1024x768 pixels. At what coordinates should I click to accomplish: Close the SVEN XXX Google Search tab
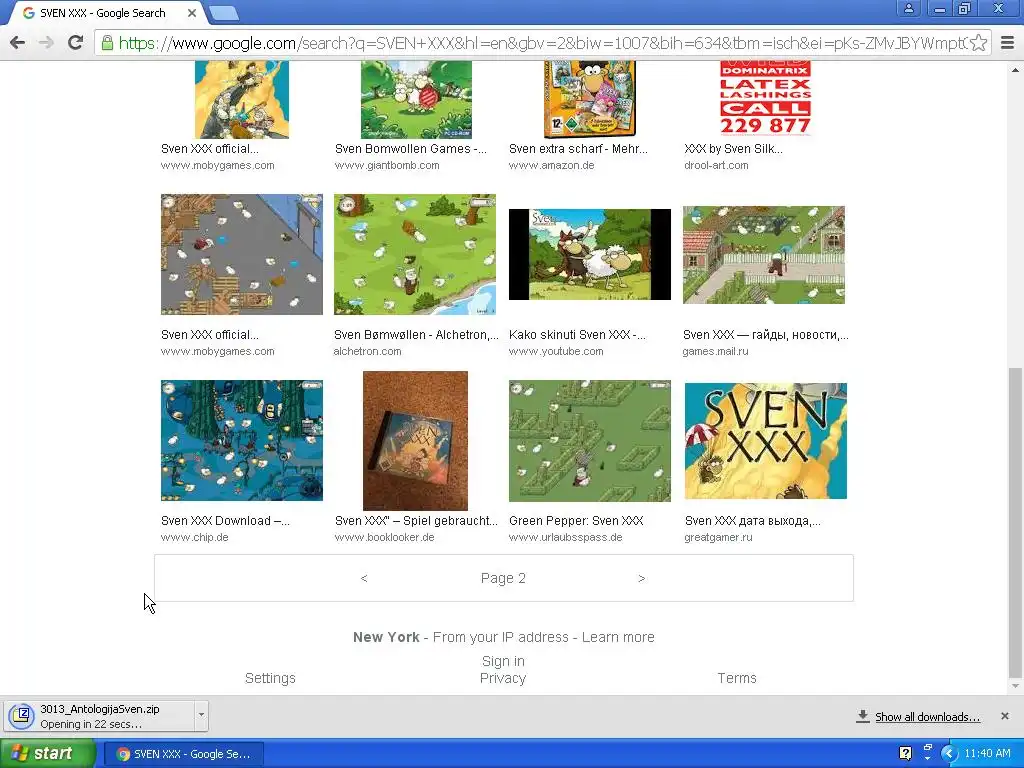pyautogui.click(x=191, y=13)
